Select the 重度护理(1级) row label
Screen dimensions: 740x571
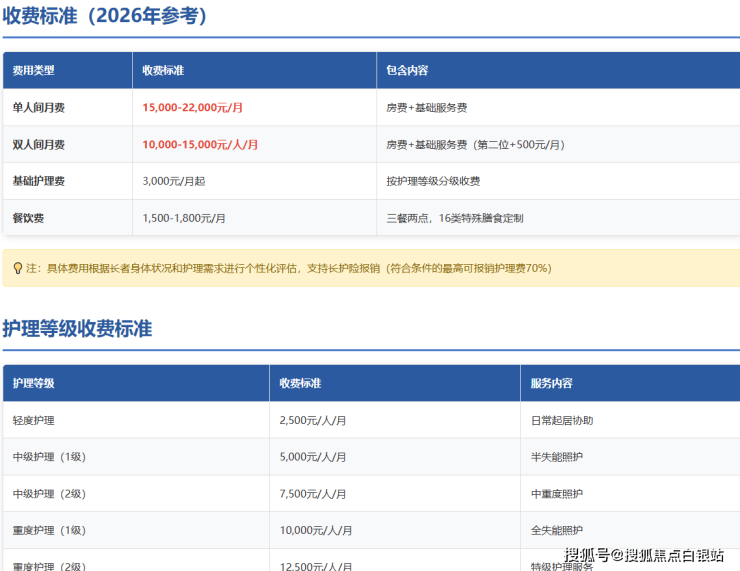(x=49, y=530)
